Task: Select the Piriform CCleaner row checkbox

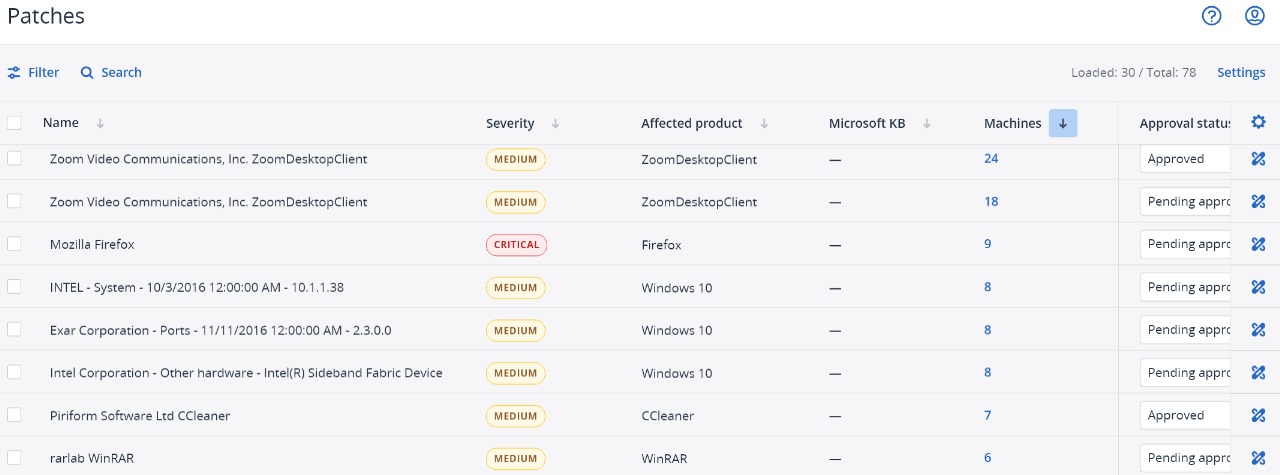Action: pyautogui.click(x=14, y=415)
